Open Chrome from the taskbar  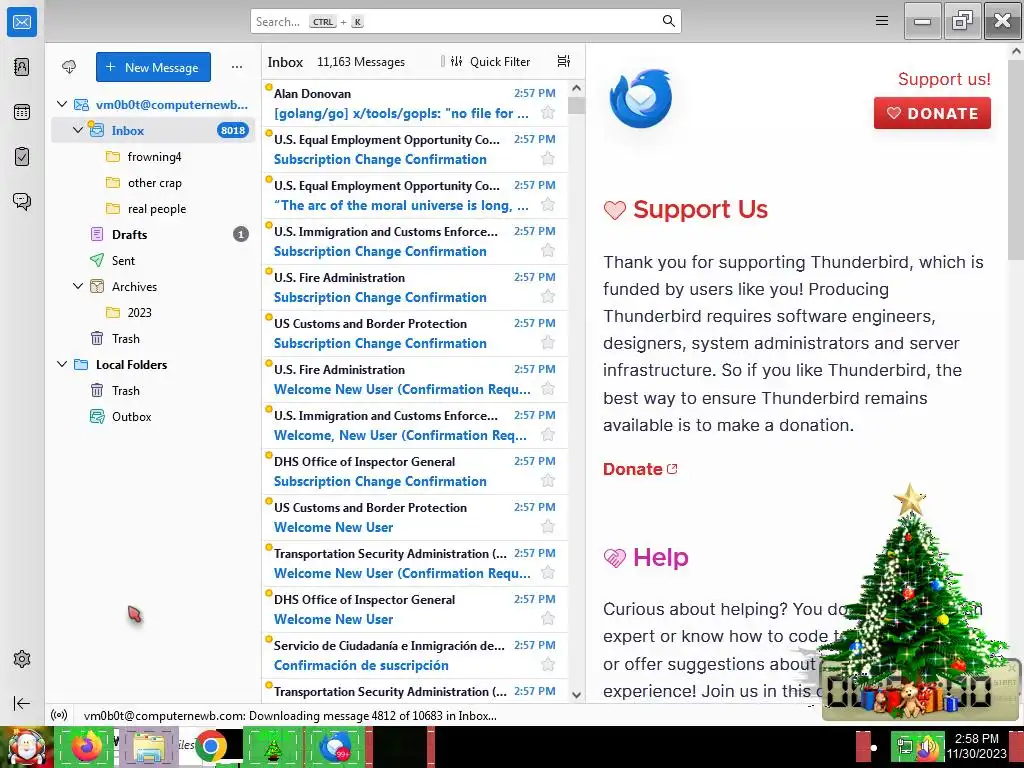point(210,746)
